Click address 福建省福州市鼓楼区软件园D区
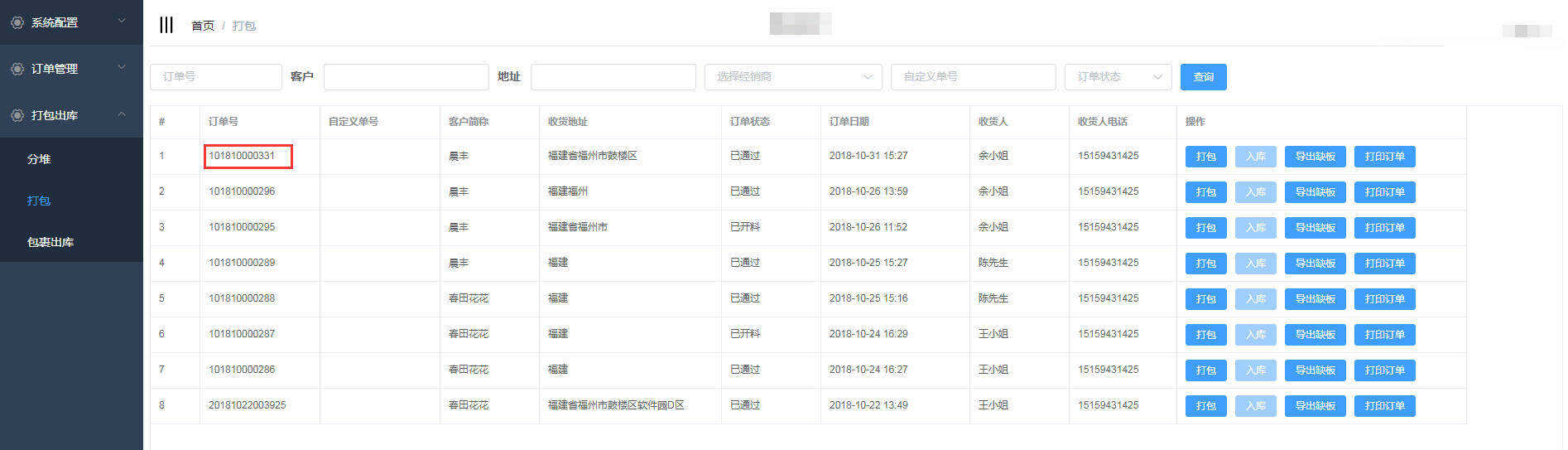The height and width of the screenshot is (450, 1568). (616, 405)
